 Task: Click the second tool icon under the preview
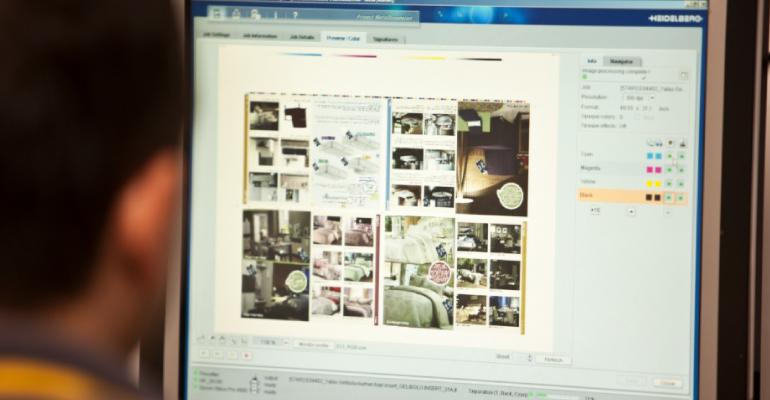pyautogui.click(x=212, y=339)
